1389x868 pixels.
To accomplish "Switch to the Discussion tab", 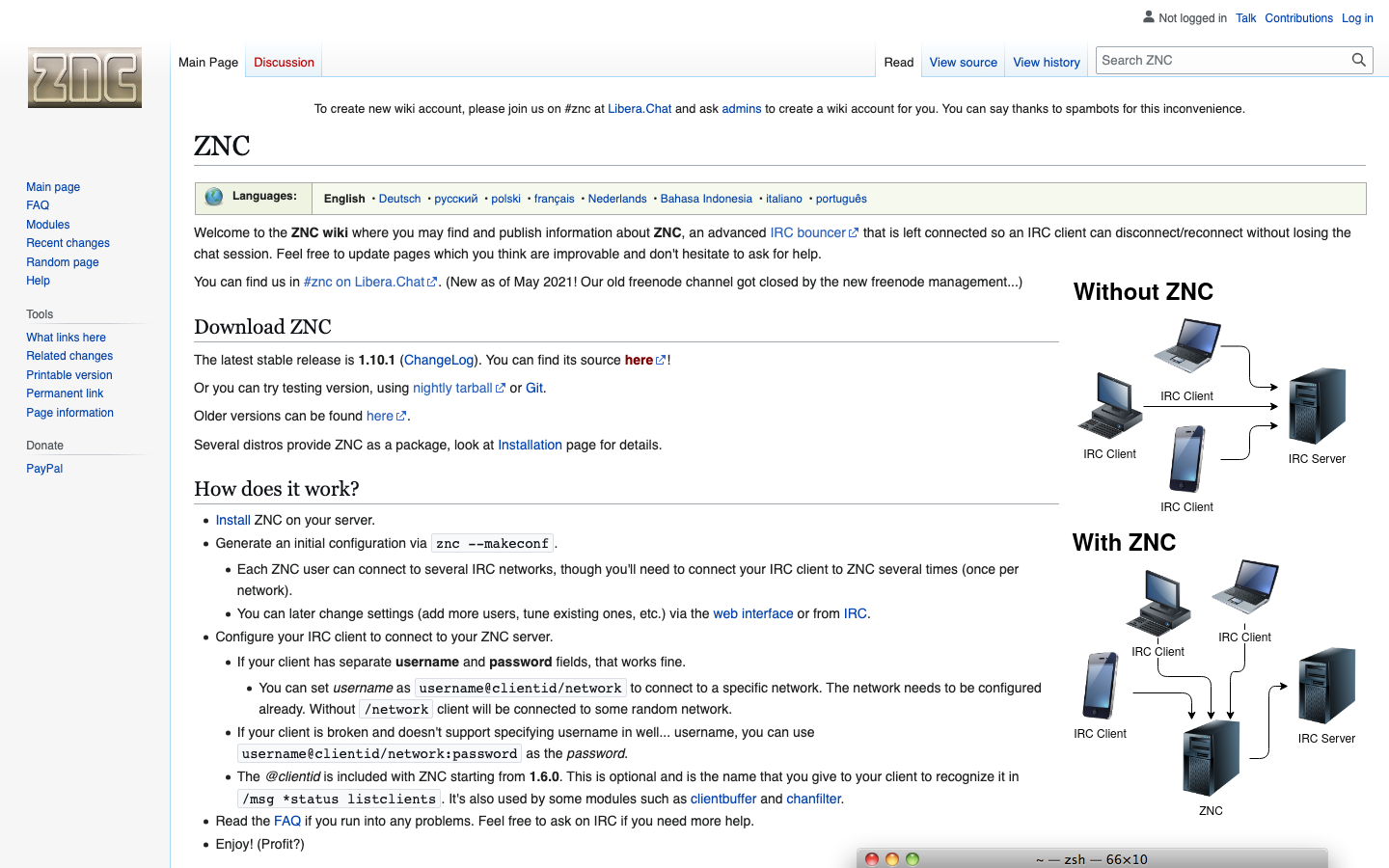I will (x=283, y=62).
